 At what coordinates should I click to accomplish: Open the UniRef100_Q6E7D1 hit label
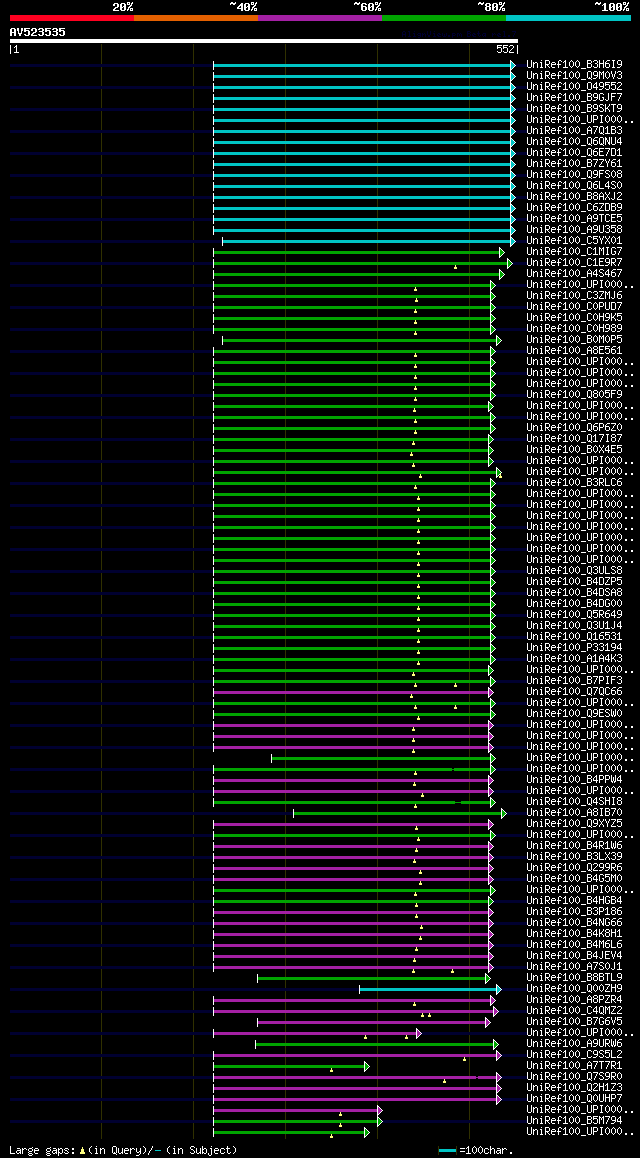[574, 152]
